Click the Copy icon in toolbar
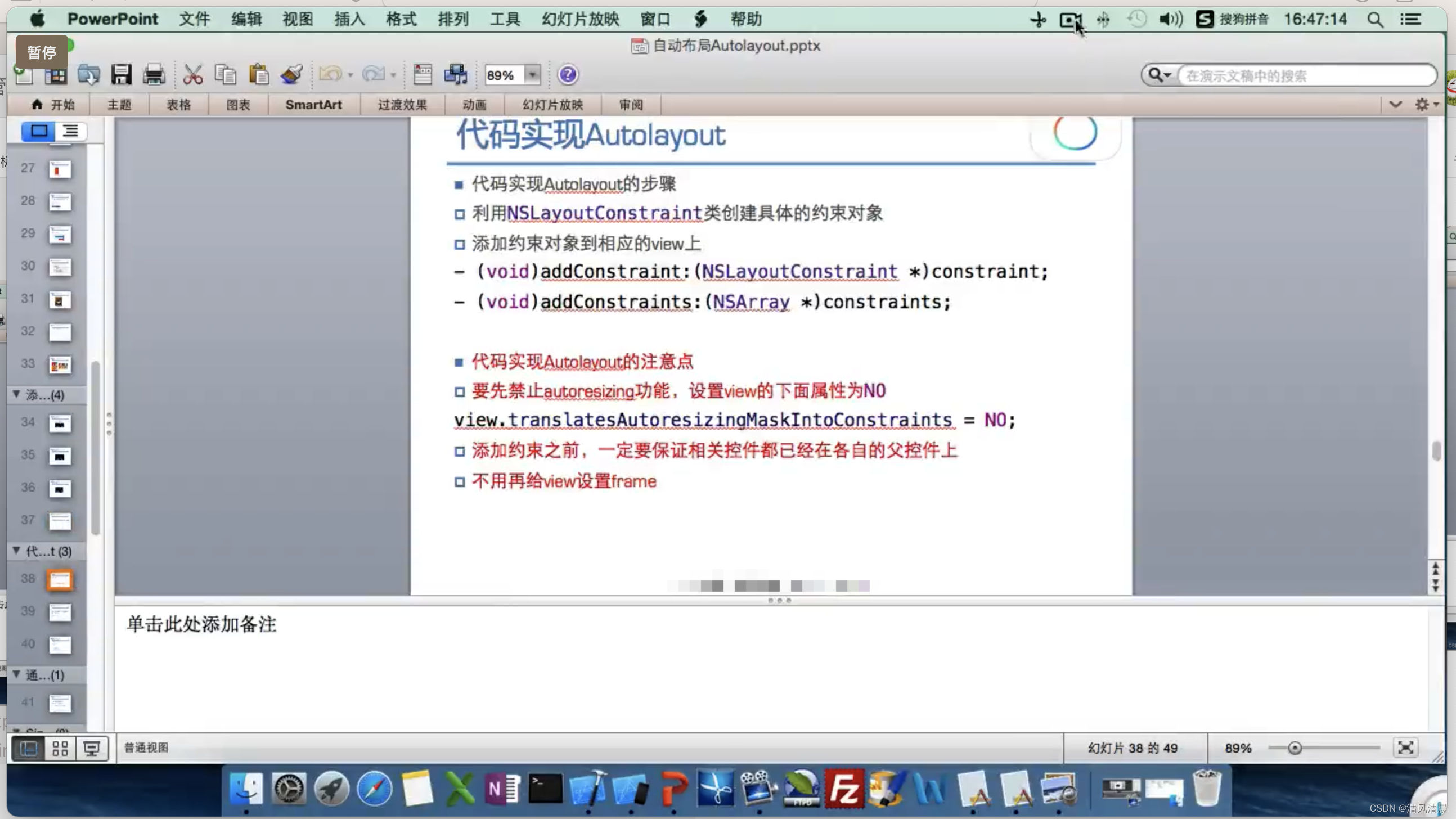This screenshot has height=819, width=1456. click(x=226, y=75)
